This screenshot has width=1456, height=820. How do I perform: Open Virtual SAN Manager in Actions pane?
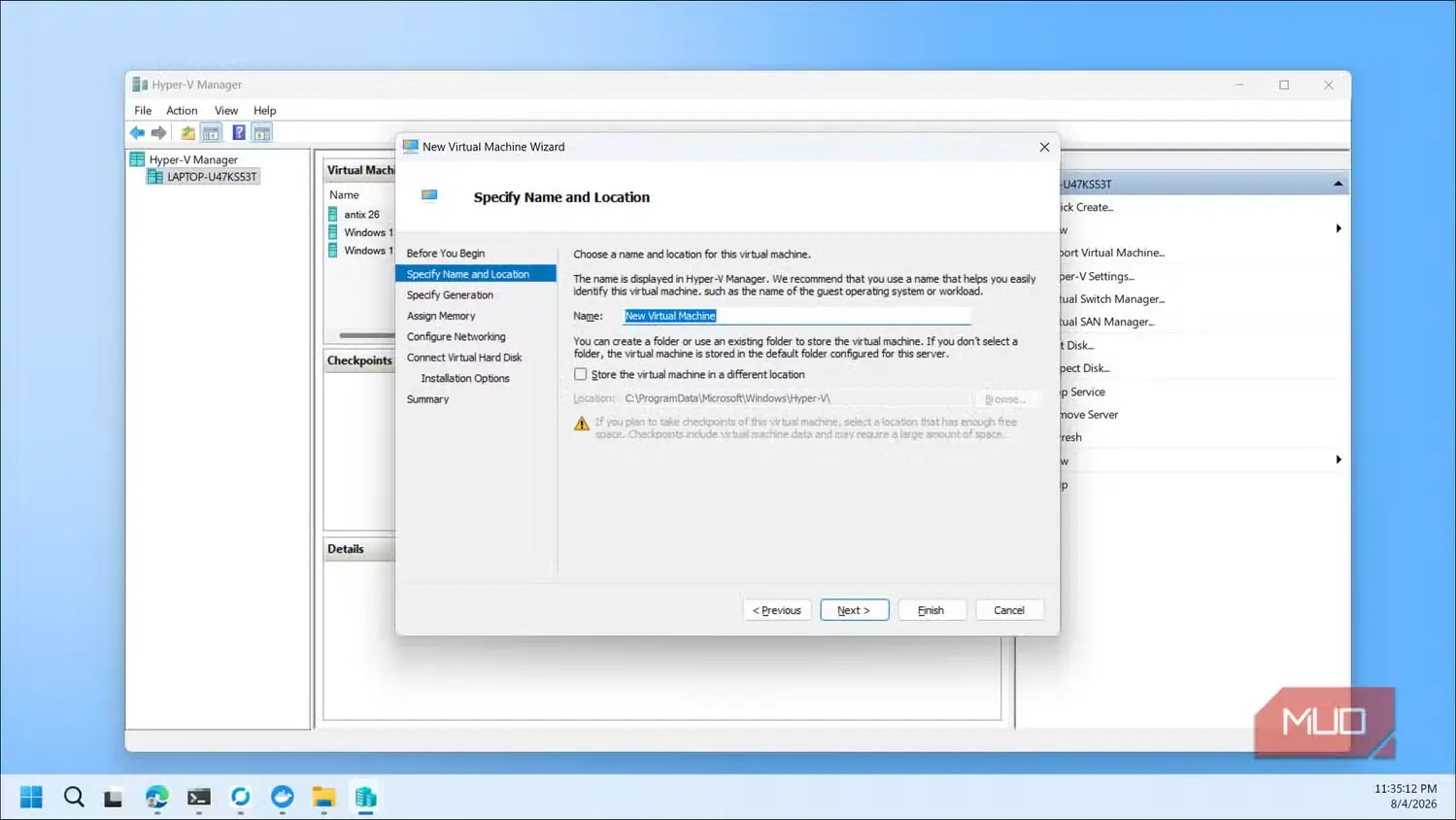point(1107,322)
